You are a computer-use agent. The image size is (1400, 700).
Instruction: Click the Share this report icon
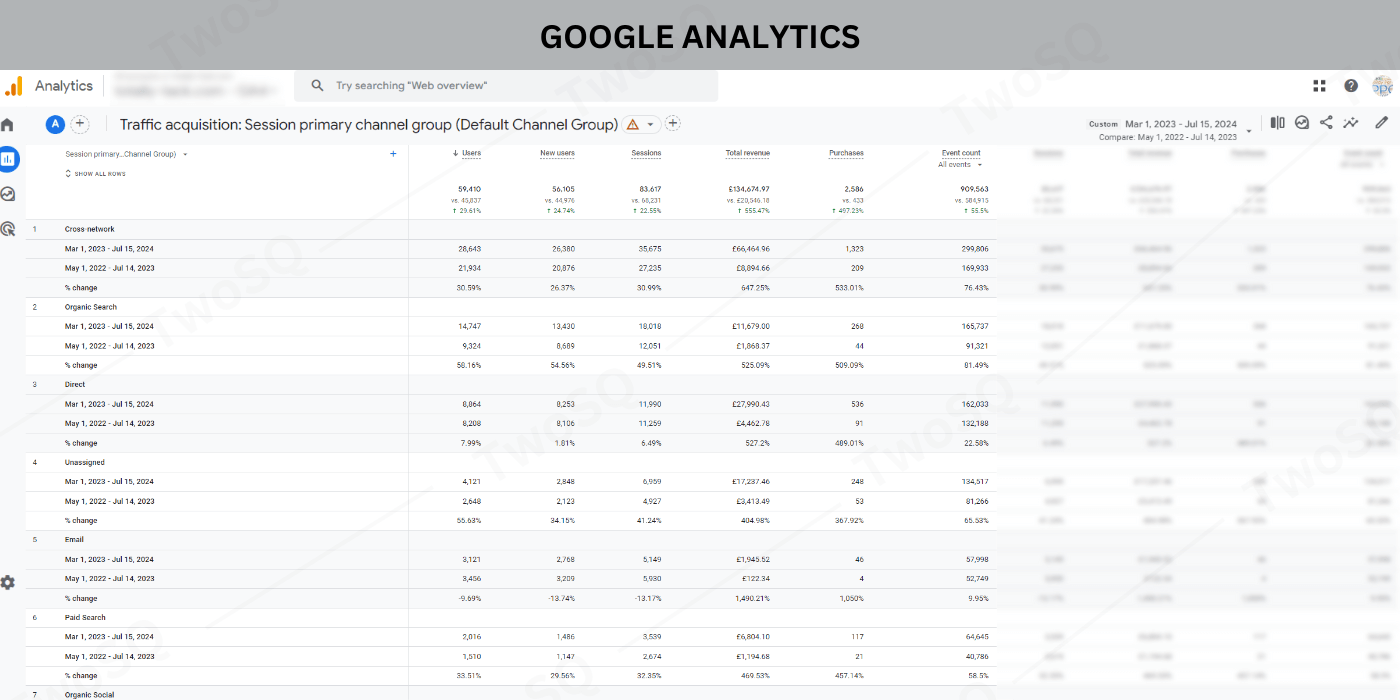coord(1326,123)
